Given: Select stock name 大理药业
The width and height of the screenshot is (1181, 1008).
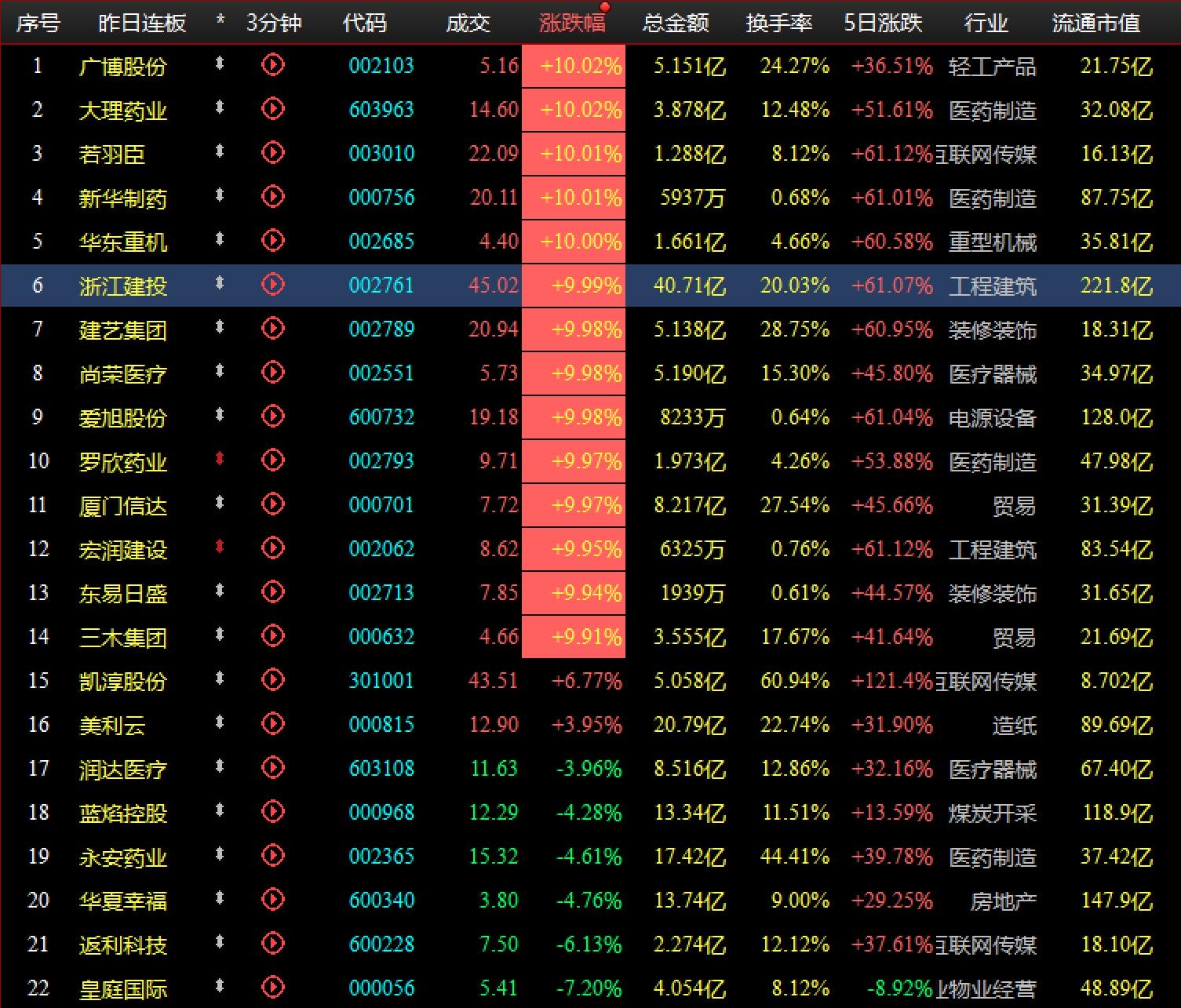Looking at the screenshot, I should (x=123, y=110).
